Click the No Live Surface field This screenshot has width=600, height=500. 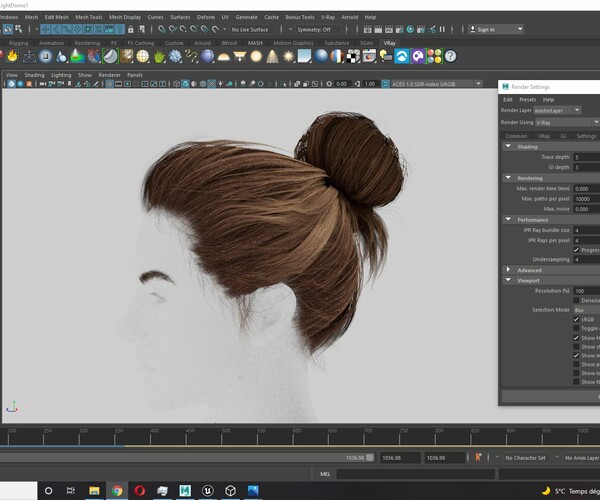point(250,29)
